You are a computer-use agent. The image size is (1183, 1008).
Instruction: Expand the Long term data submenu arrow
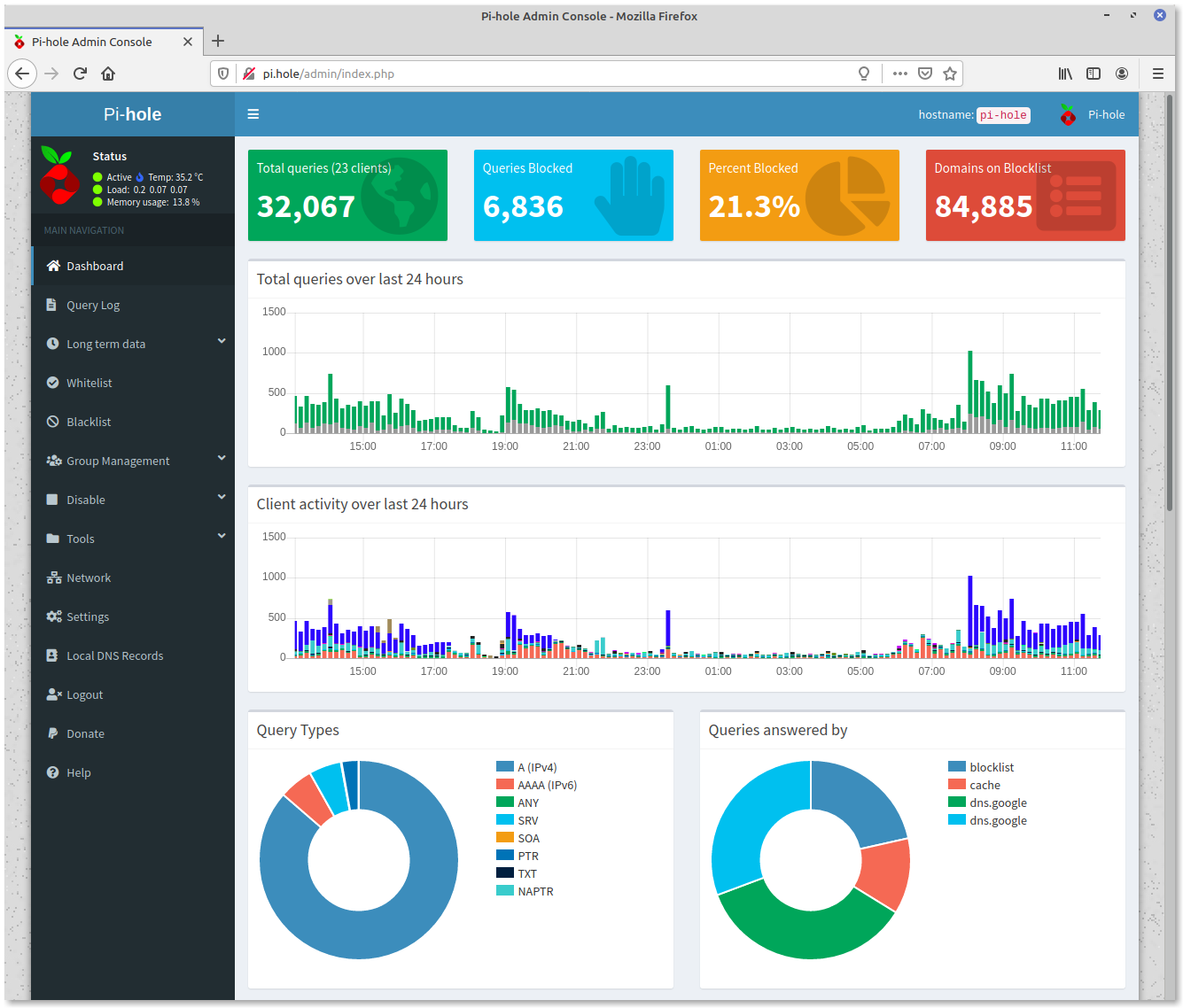(222, 341)
